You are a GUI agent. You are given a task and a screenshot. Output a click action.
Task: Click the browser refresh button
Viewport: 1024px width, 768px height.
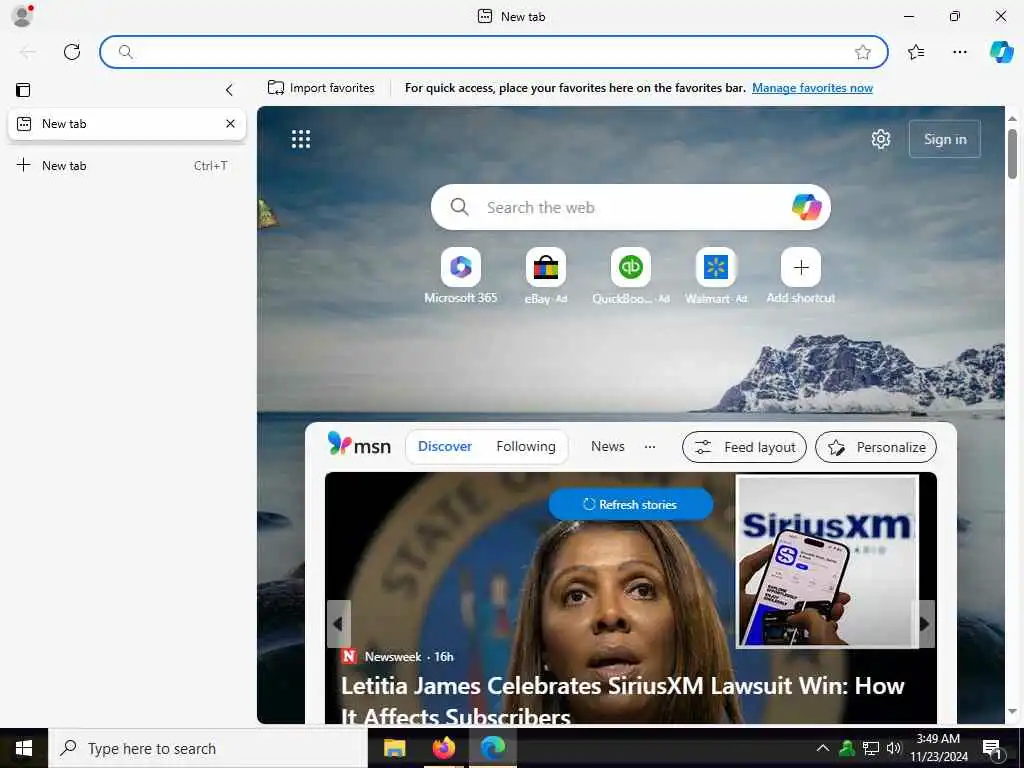(72, 52)
